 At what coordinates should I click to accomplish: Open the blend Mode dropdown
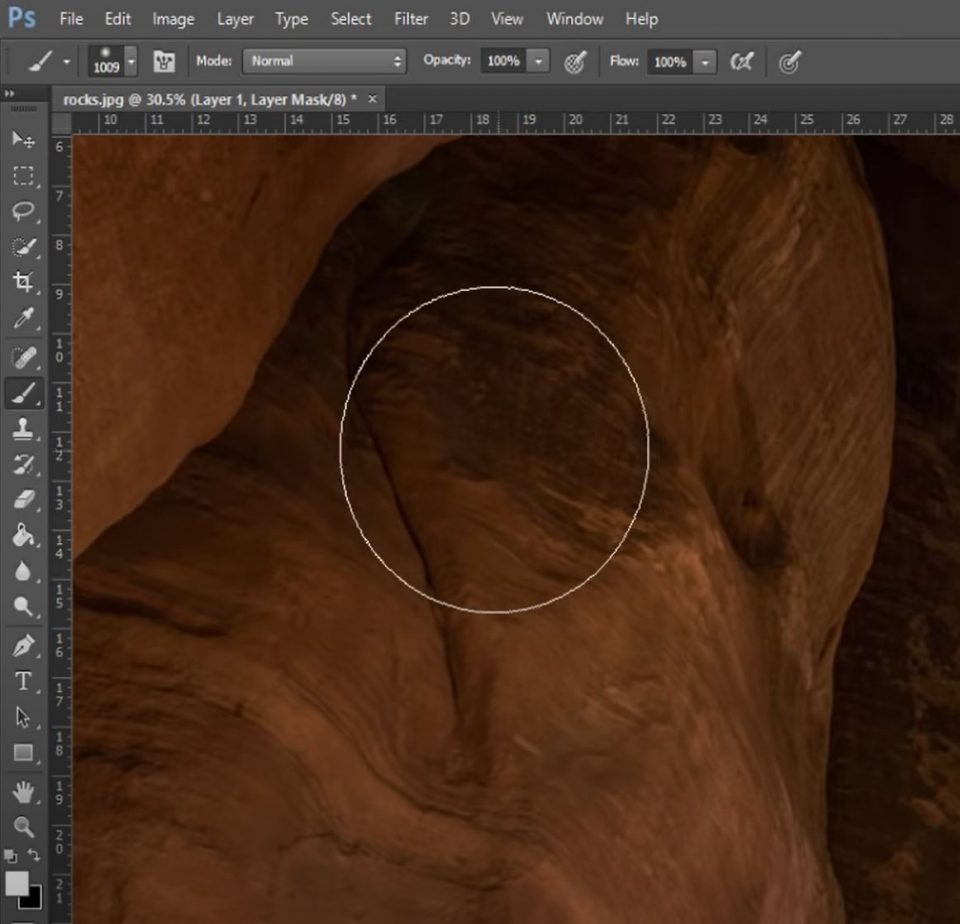click(x=323, y=61)
